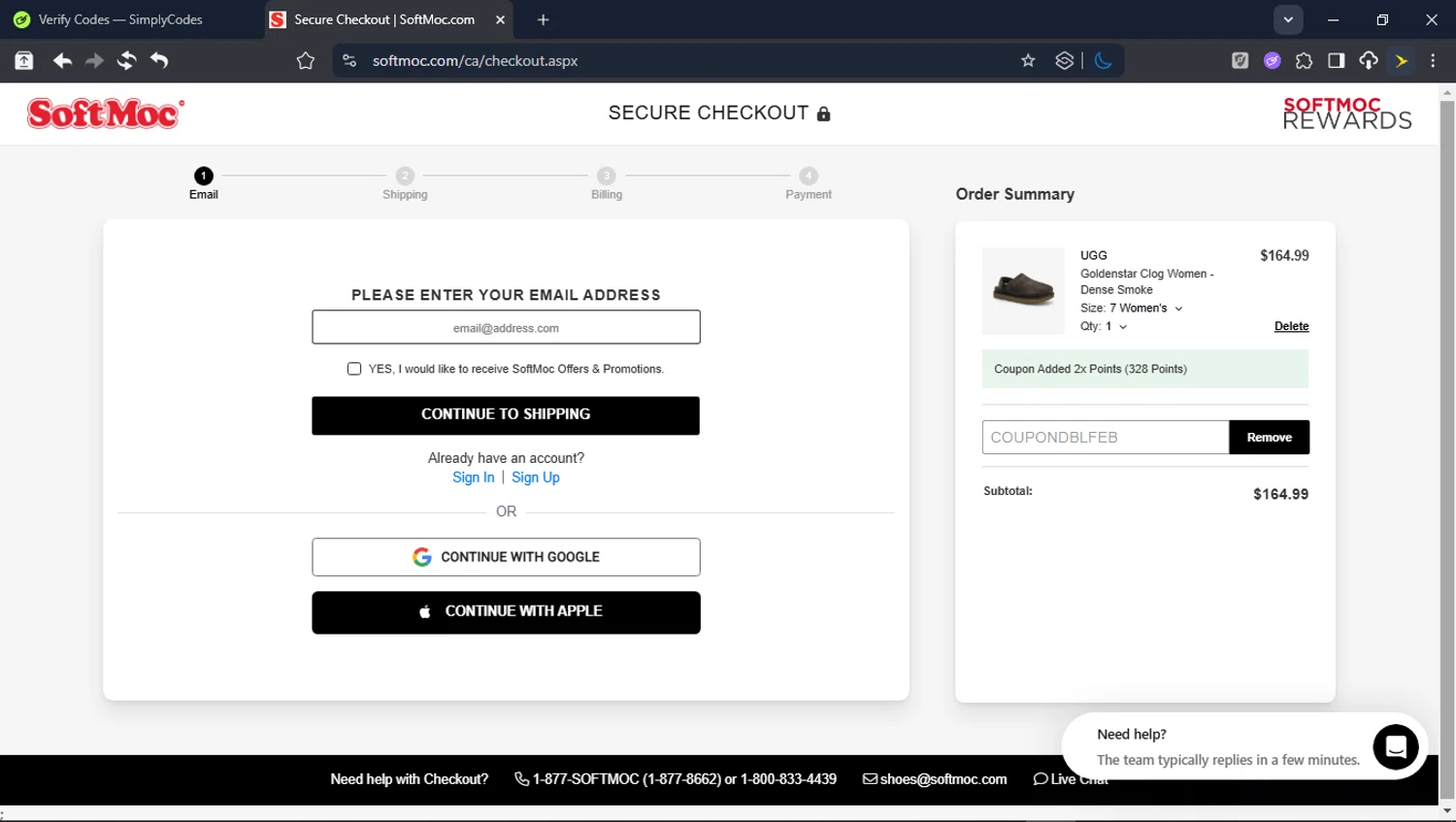Go to step 4 Payment
The width and height of the screenshot is (1456, 822).
809,182
